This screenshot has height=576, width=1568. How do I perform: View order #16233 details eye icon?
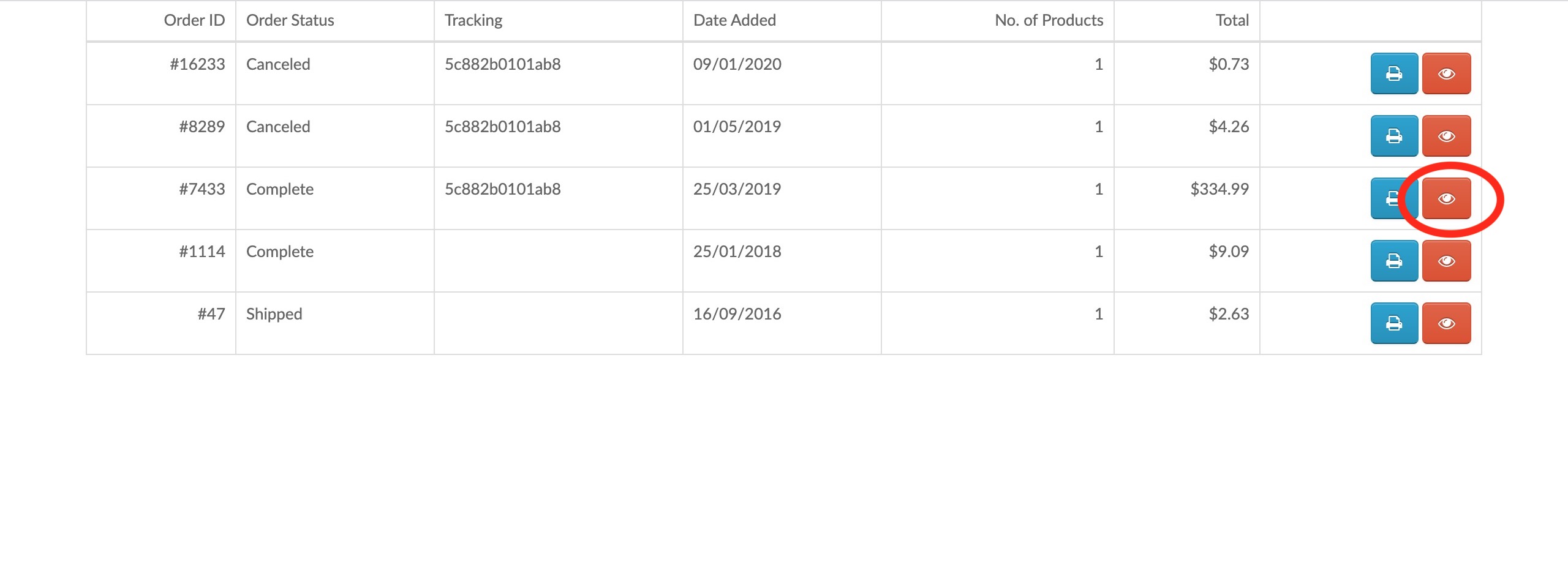[x=1446, y=73]
